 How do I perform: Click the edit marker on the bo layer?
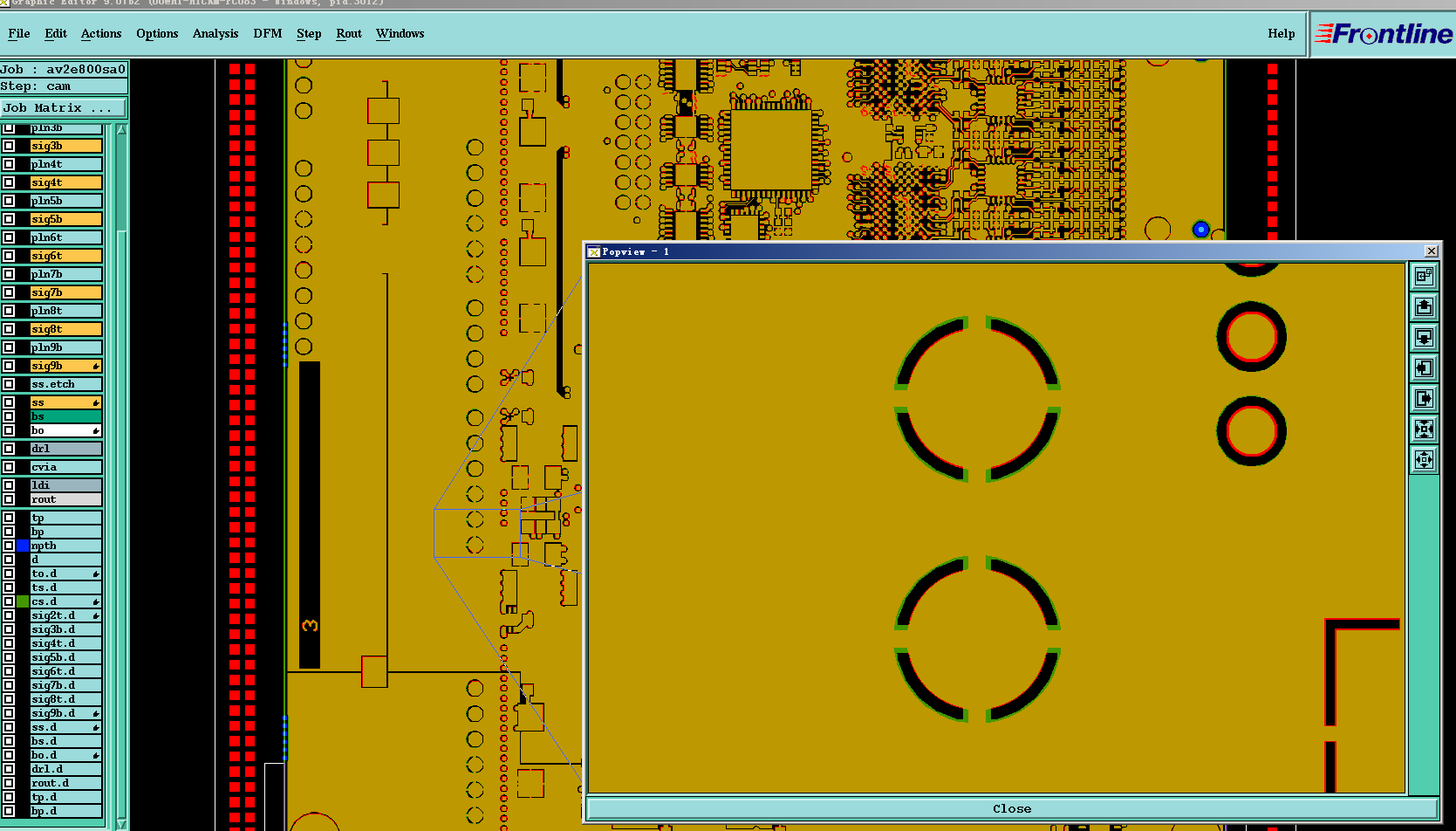coord(96,431)
